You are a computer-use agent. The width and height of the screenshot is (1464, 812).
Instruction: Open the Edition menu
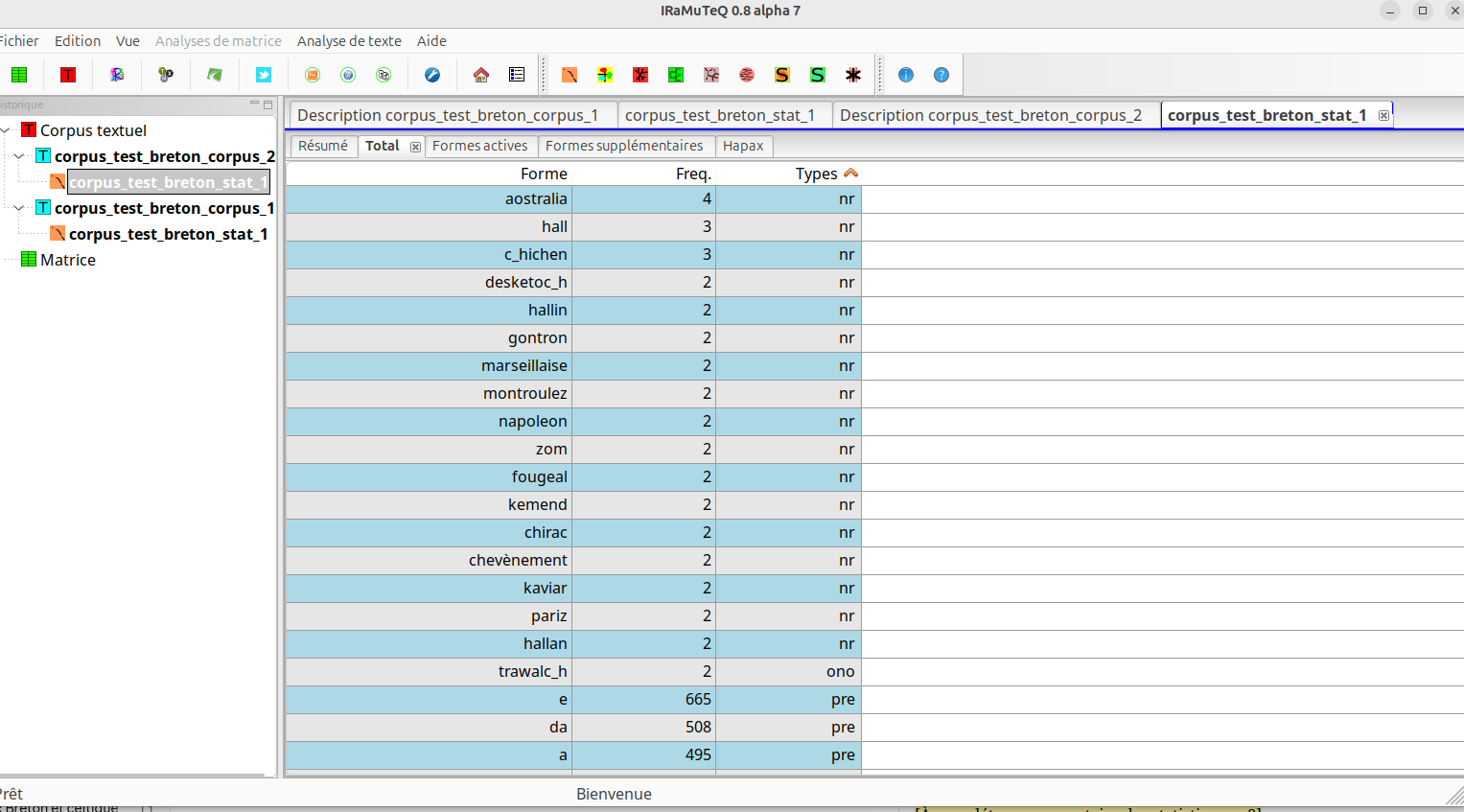78,41
